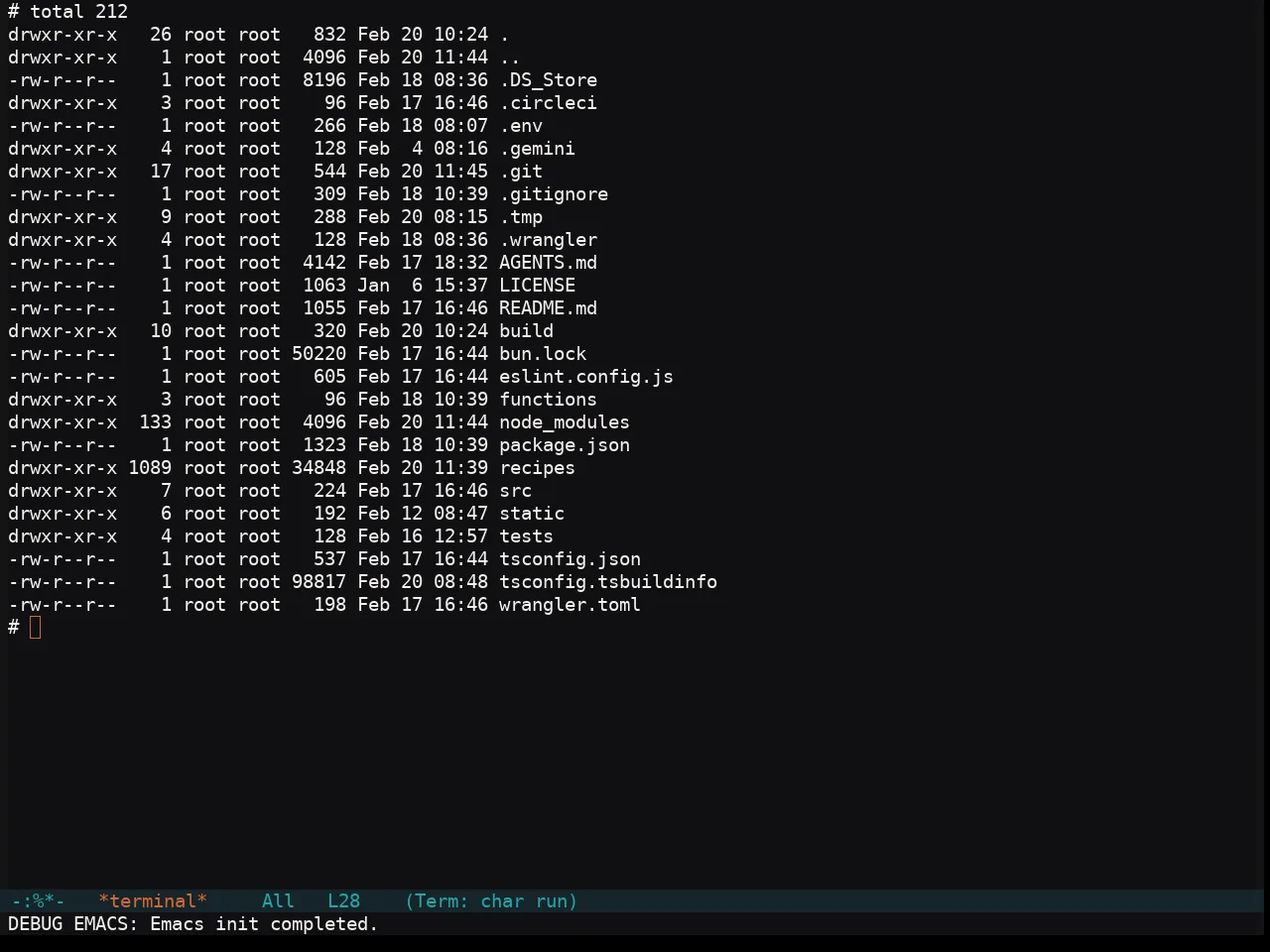Select the node_modules directory name
Image resolution: width=1270 pixels, height=952 pixels.
(x=565, y=422)
